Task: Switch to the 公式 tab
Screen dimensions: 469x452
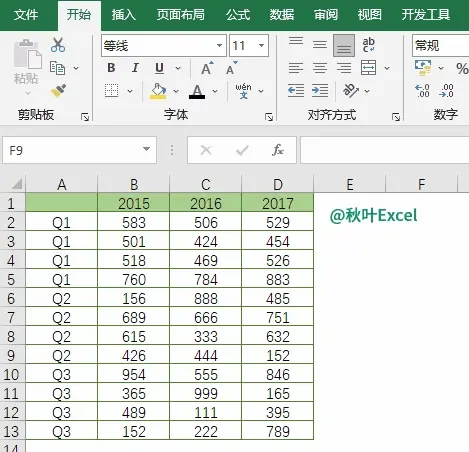Action: pyautogui.click(x=238, y=15)
